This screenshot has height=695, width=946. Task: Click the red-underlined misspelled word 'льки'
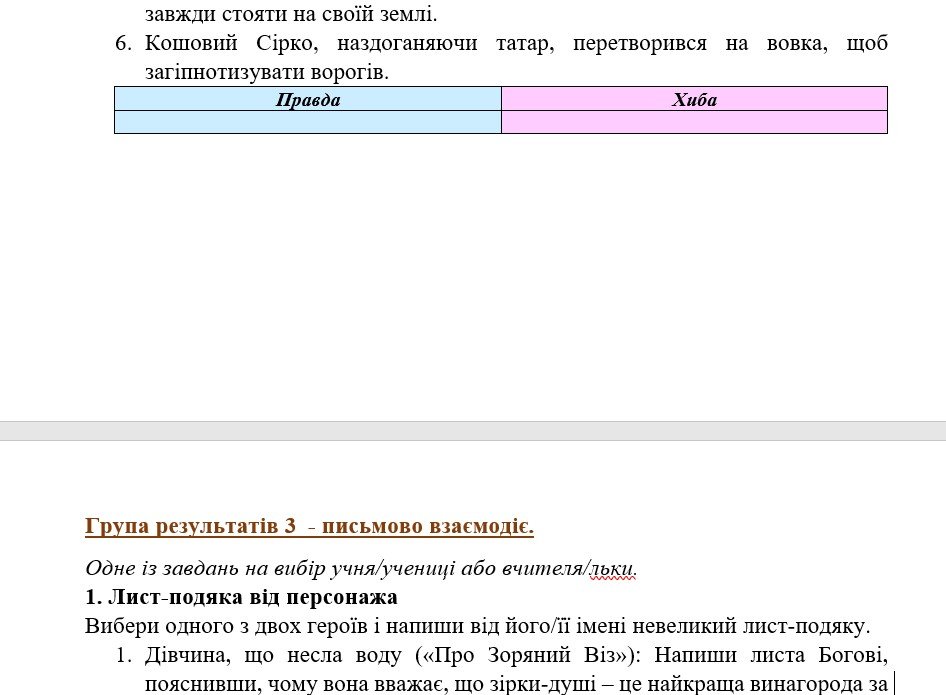[x=613, y=569]
